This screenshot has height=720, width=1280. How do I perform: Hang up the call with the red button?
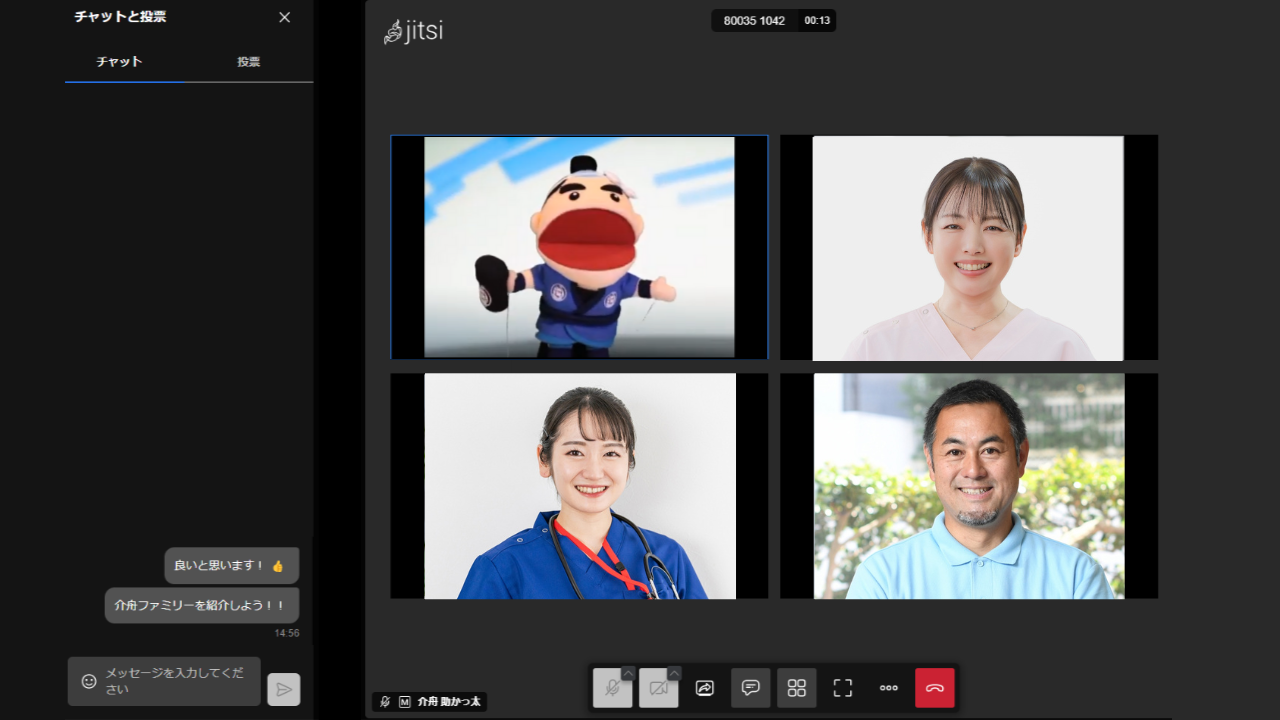pyautogui.click(x=934, y=688)
